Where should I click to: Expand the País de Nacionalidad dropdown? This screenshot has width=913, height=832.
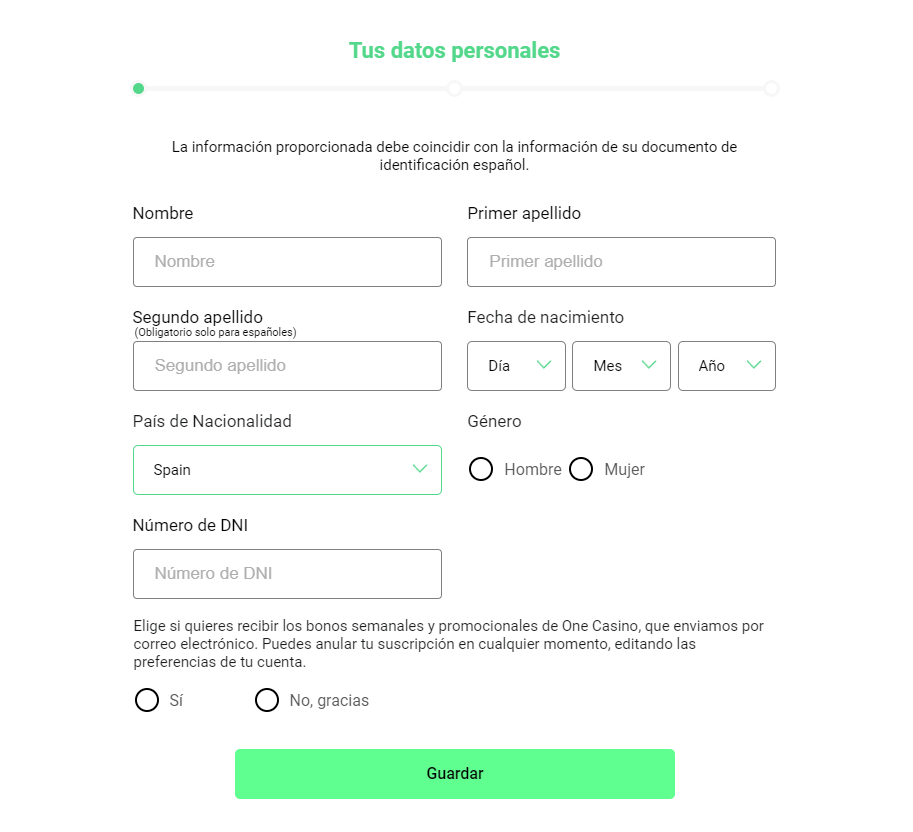[x=287, y=470]
